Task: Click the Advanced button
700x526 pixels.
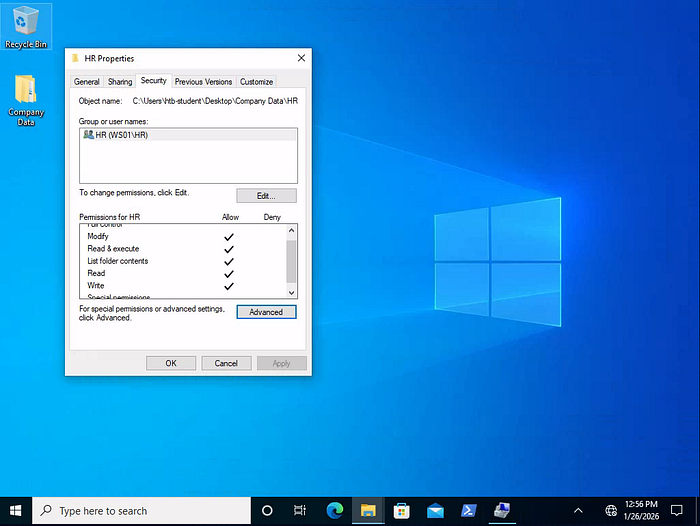Action: (266, 312)
